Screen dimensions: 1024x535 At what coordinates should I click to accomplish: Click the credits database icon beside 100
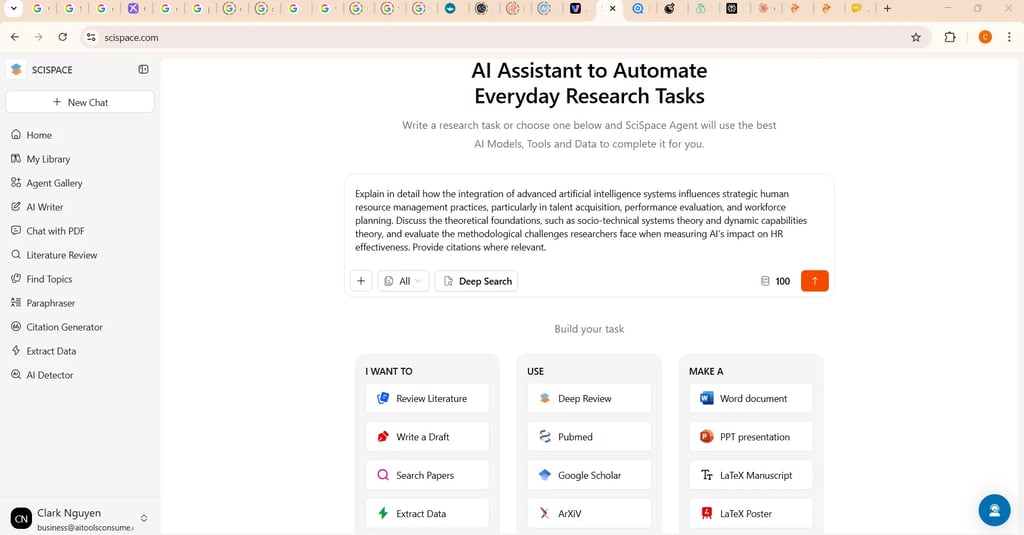tap(765, 281)
